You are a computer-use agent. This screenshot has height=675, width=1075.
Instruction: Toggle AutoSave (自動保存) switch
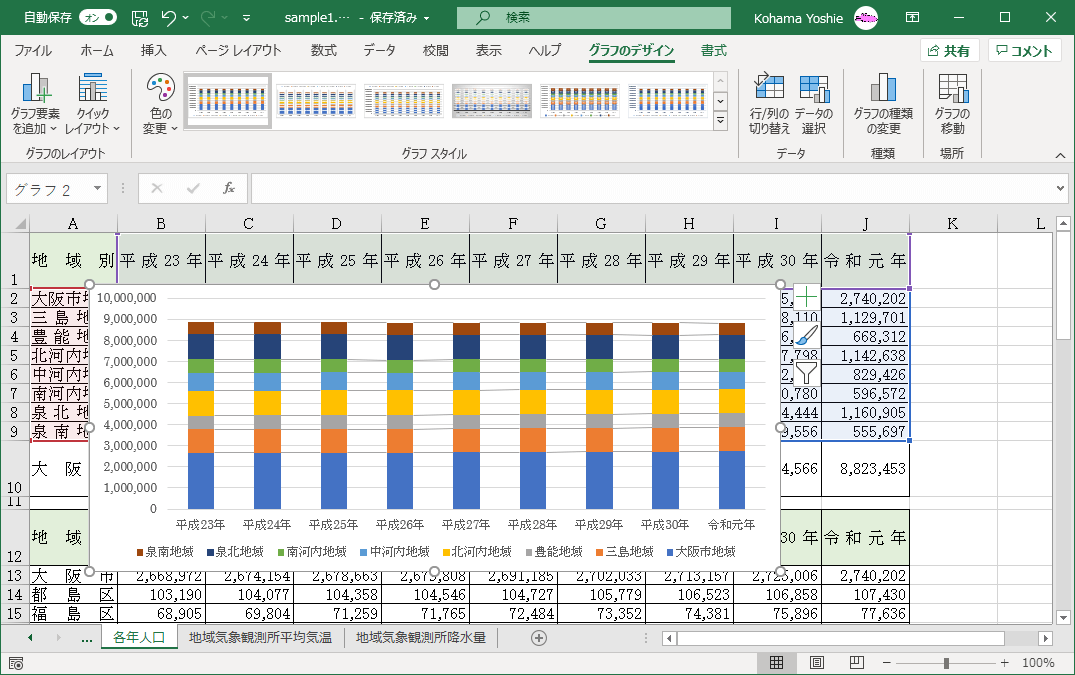tap(97, 17)
